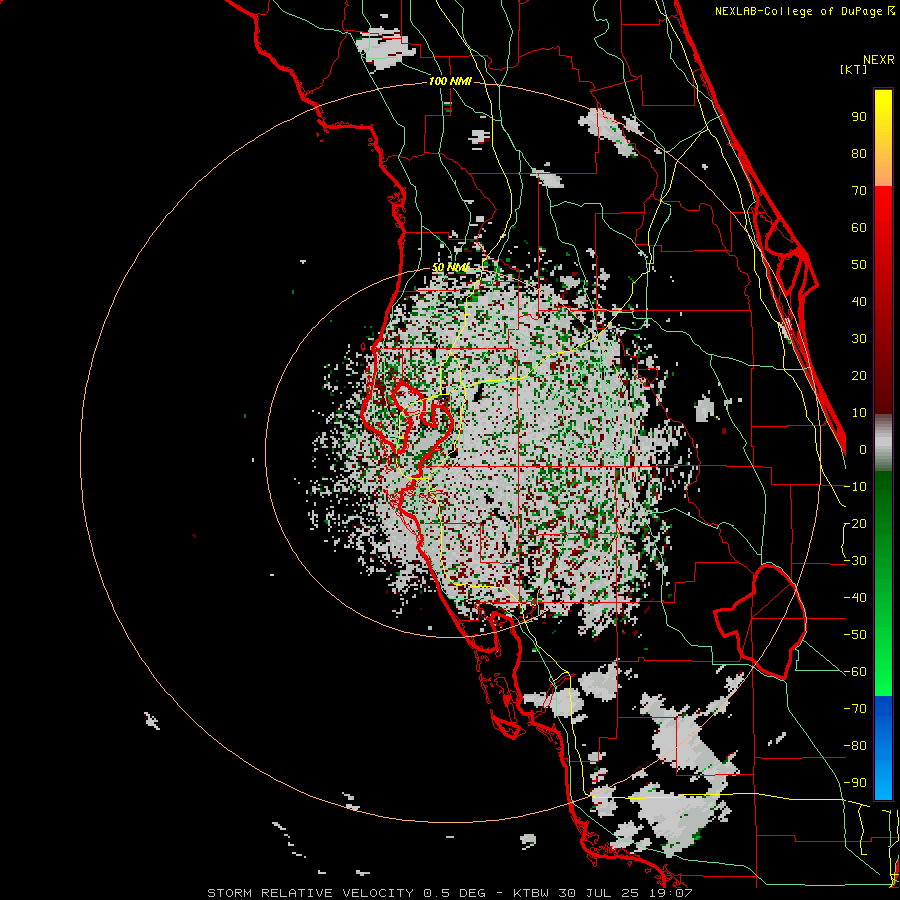Click the KTBW radar site identifier
The height and width of the screenshot is (900, 900).
pos(532,893)
